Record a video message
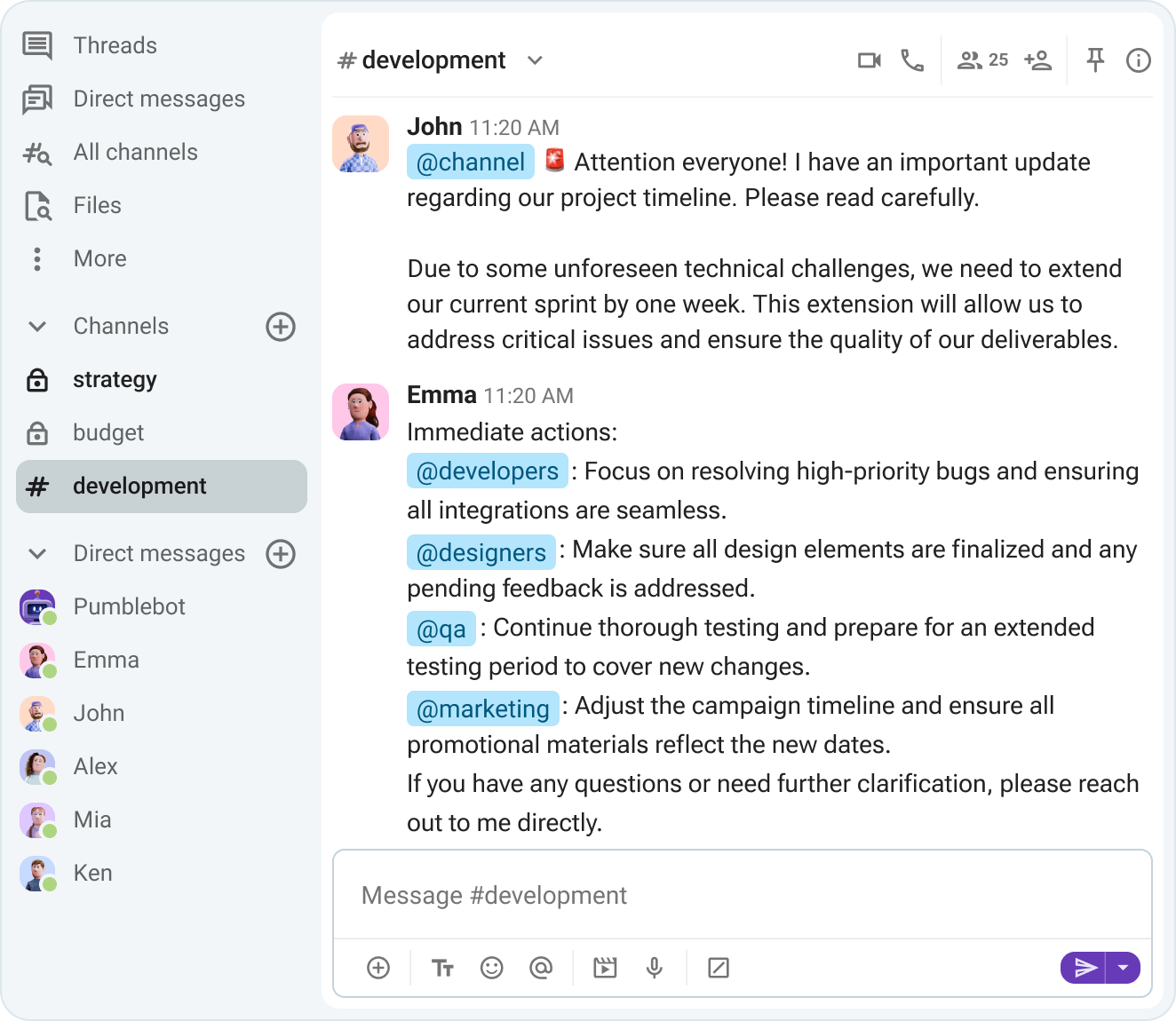Screen dimensions: 1176x1021 pos(605,968)
